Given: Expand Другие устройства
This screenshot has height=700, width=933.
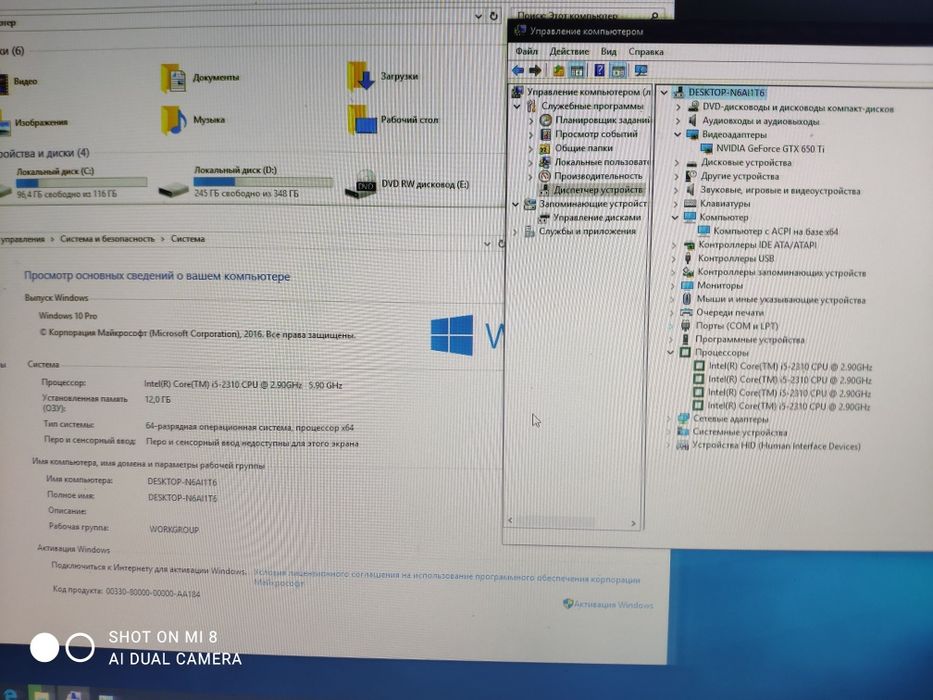Looking at the screenshot, I should coord(676,176).
